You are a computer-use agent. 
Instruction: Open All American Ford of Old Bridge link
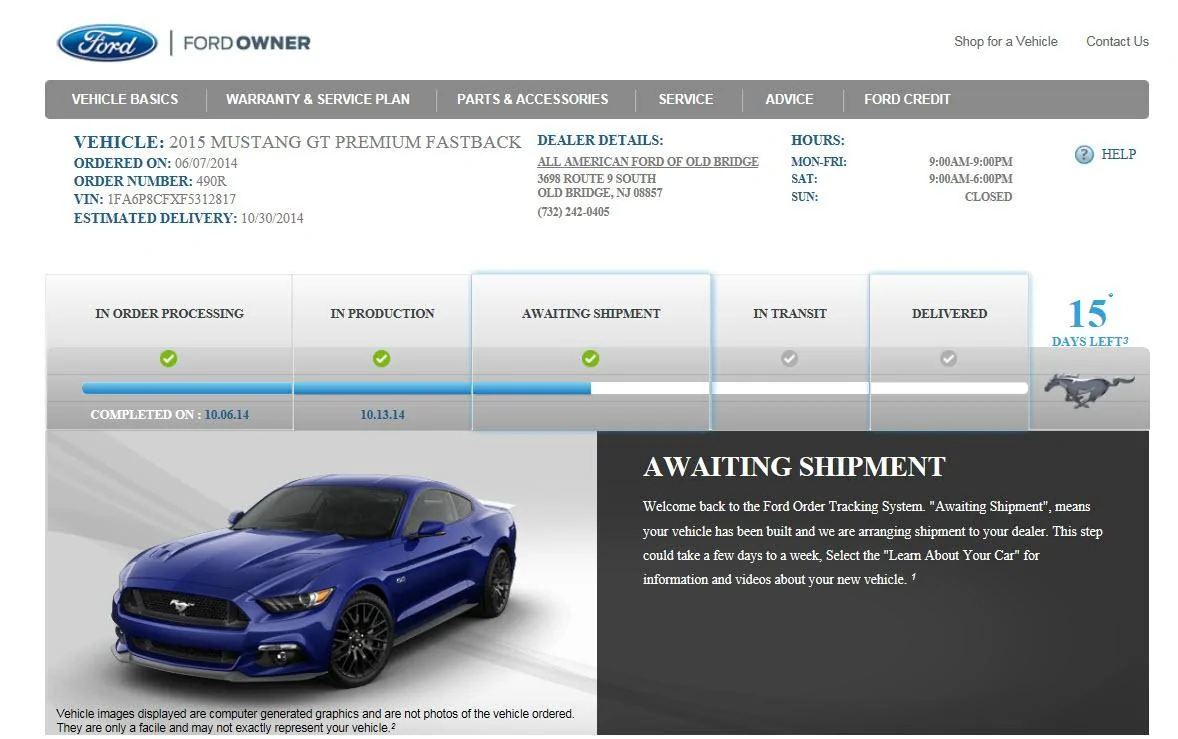click(x=648, y=161)
